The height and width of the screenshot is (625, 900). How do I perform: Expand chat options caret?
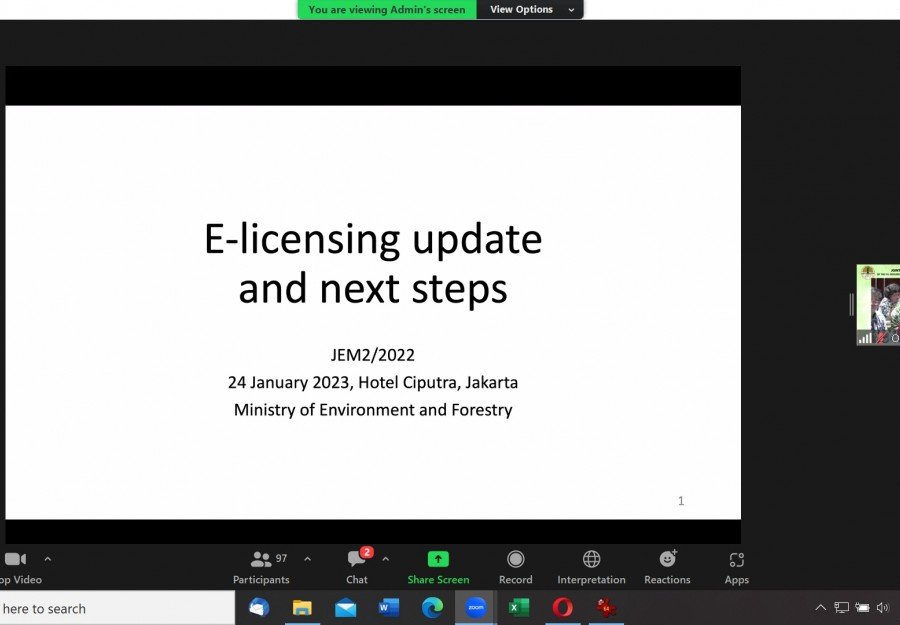tap(386, 559)
